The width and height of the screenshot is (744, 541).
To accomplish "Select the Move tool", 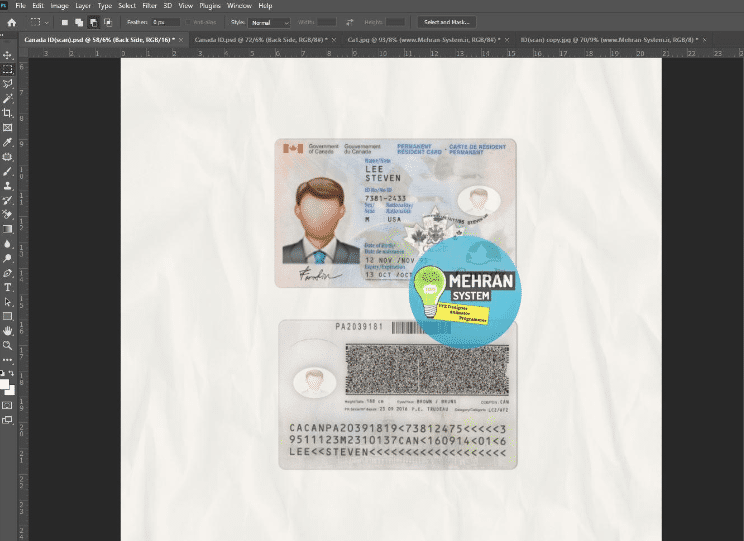I will pyautogui.click(x=7, y=55).
